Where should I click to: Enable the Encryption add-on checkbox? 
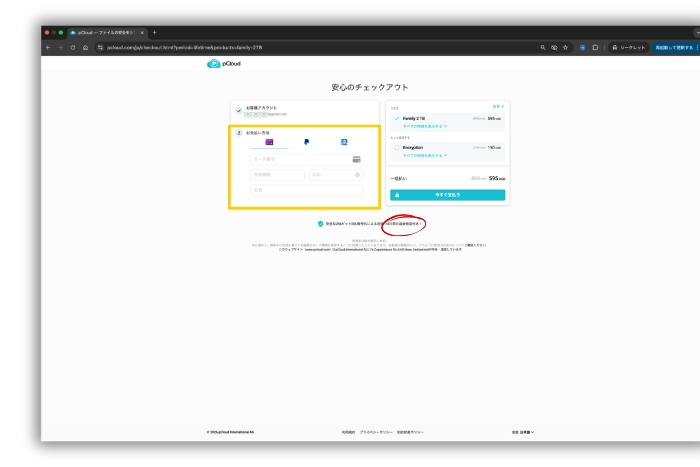pyautogui.click(x=397, y=147)
